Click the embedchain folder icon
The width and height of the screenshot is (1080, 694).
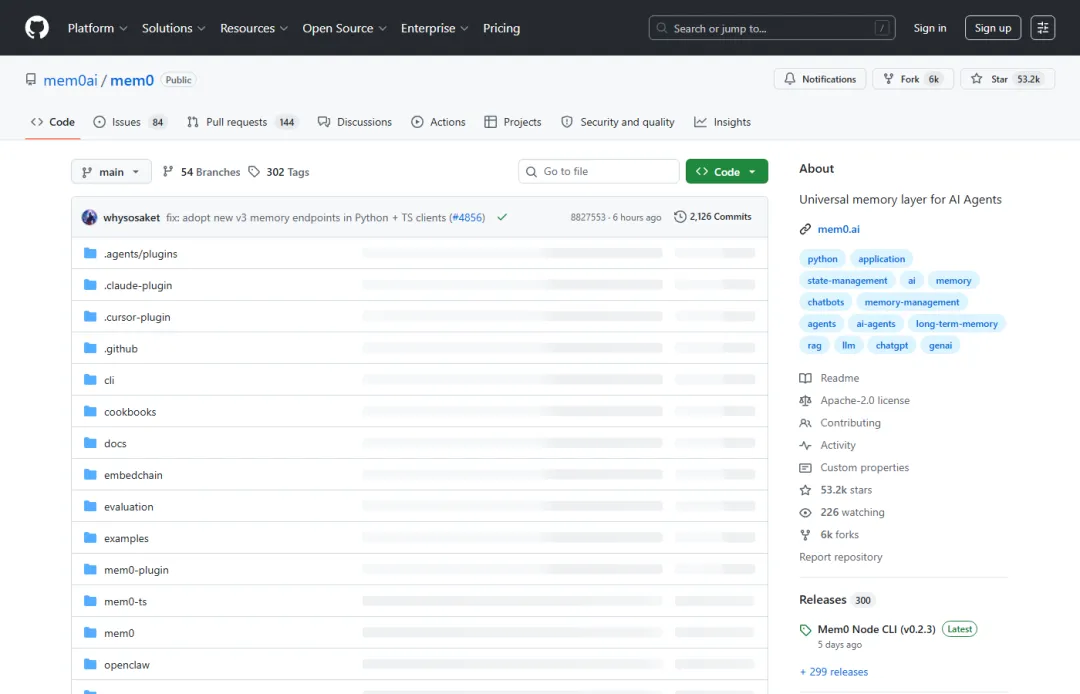pyautogui.click(x=90, y=474)
